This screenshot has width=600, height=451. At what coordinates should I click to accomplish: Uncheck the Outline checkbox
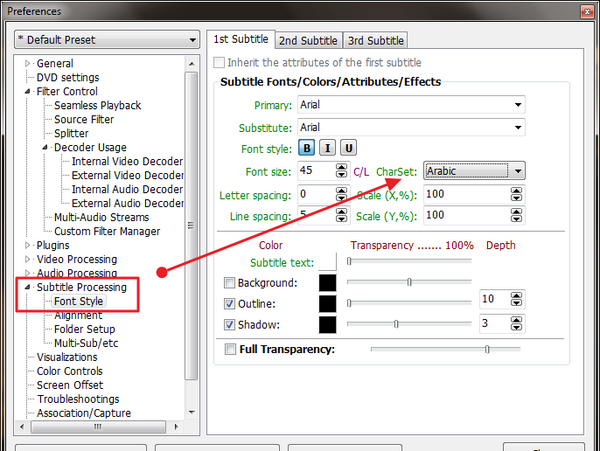[x=229, y=304]
